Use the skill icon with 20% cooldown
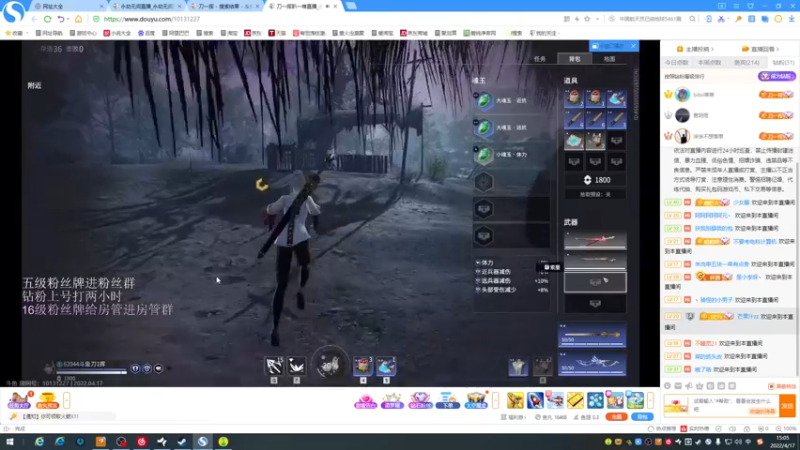The image size is (800, 450). (330, 365)
